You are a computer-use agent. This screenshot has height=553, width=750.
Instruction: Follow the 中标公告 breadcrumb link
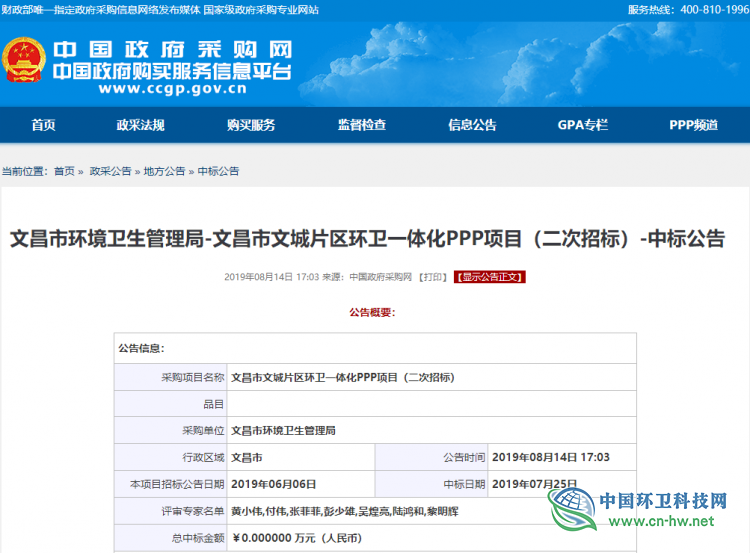pyautogui.click(x=218, y=171)
